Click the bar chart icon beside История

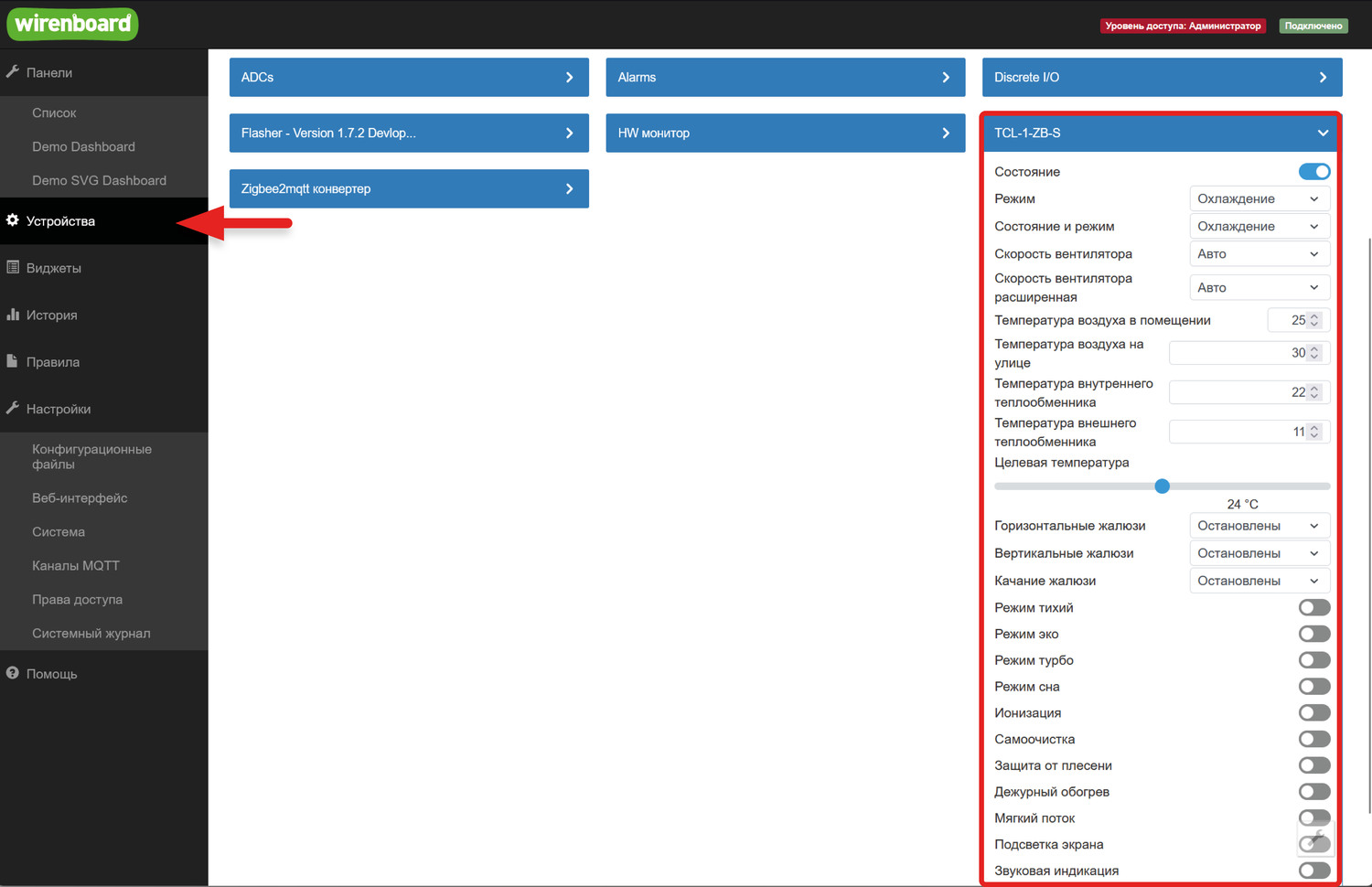tap(13, 315)
